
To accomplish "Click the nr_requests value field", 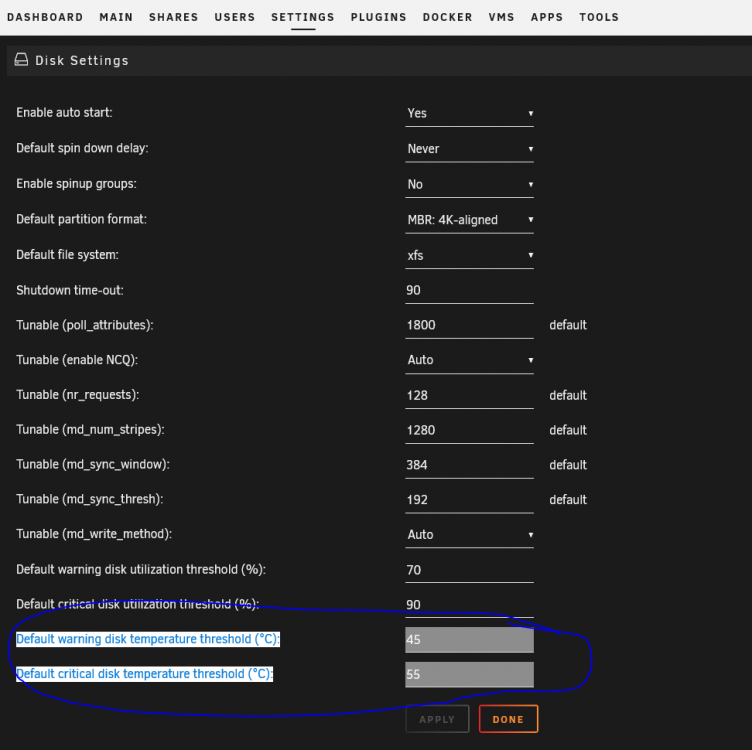I will coord(469,396).
